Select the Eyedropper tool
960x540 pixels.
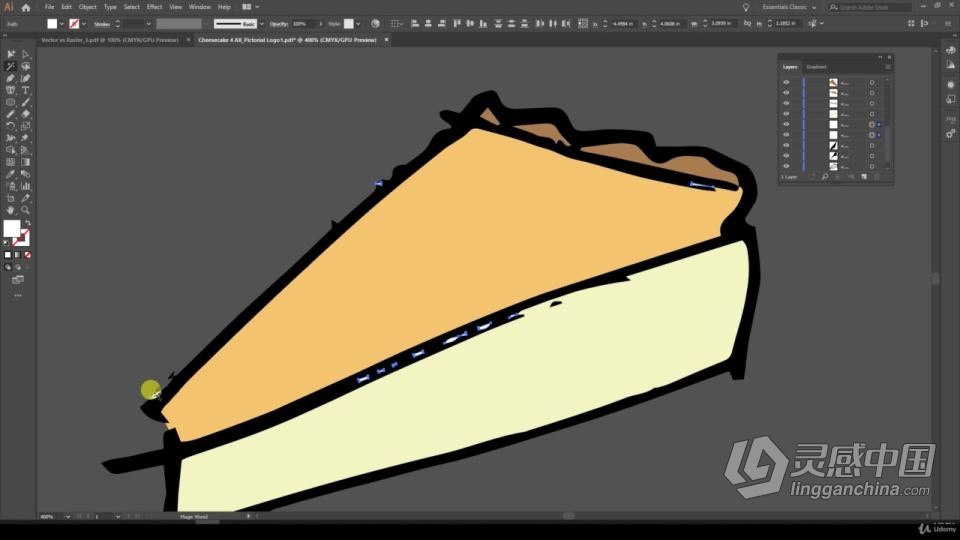point(10,174)
